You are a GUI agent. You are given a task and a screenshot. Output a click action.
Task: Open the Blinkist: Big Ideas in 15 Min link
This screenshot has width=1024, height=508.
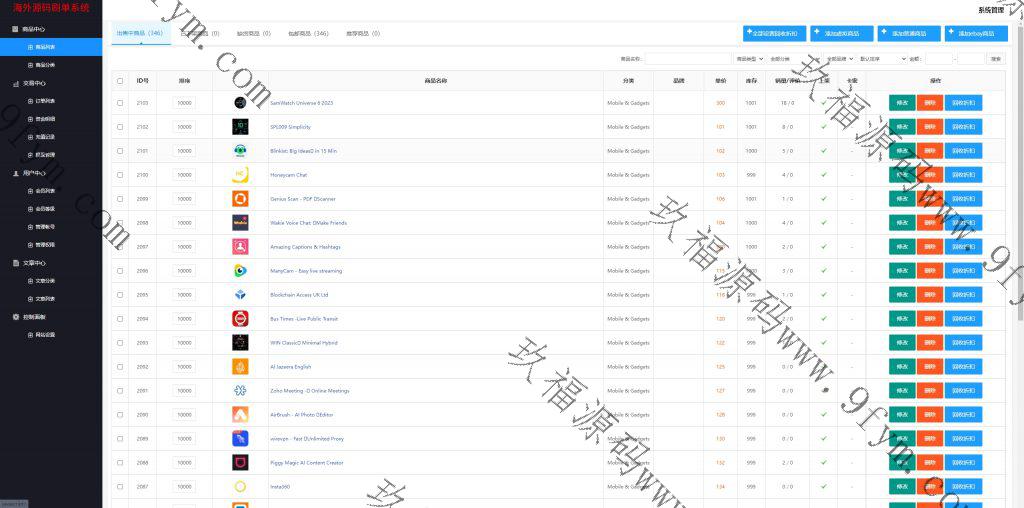pyautogui.click(x=303, y=151)
